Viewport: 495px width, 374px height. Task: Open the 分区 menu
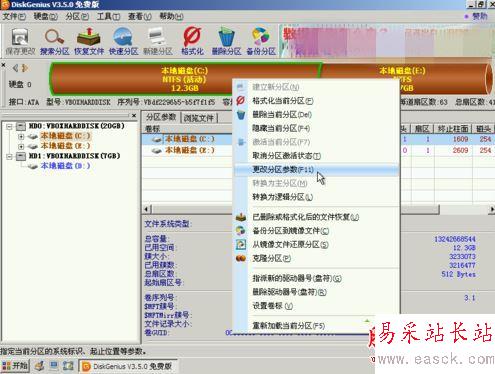click(x=77, y=16)
